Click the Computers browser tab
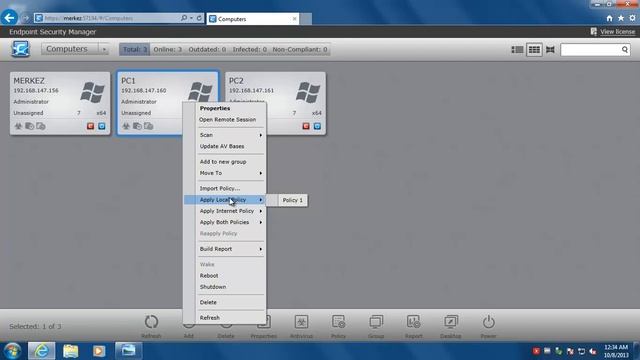The height and width of the screenshot is (360, 640). tap(252, 19)
